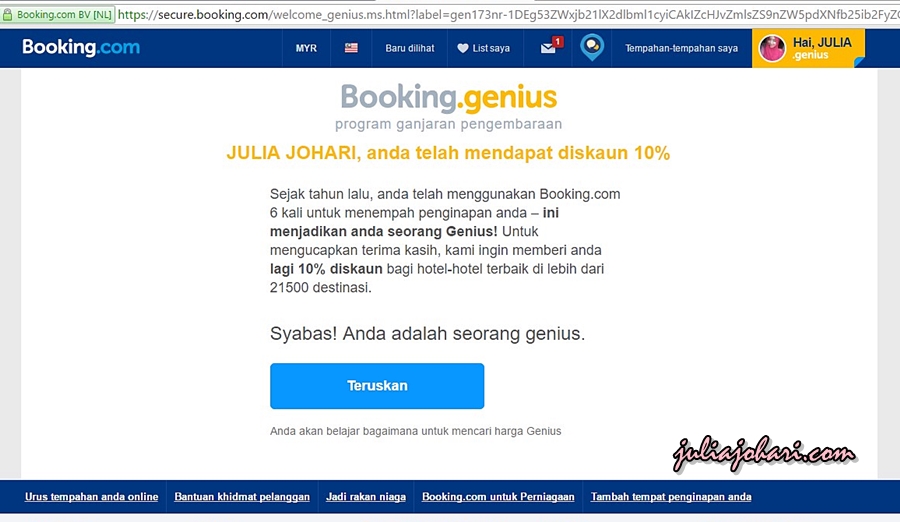
Task: Click the chat bubble location pin icon
Action: (x=592, y=48)
